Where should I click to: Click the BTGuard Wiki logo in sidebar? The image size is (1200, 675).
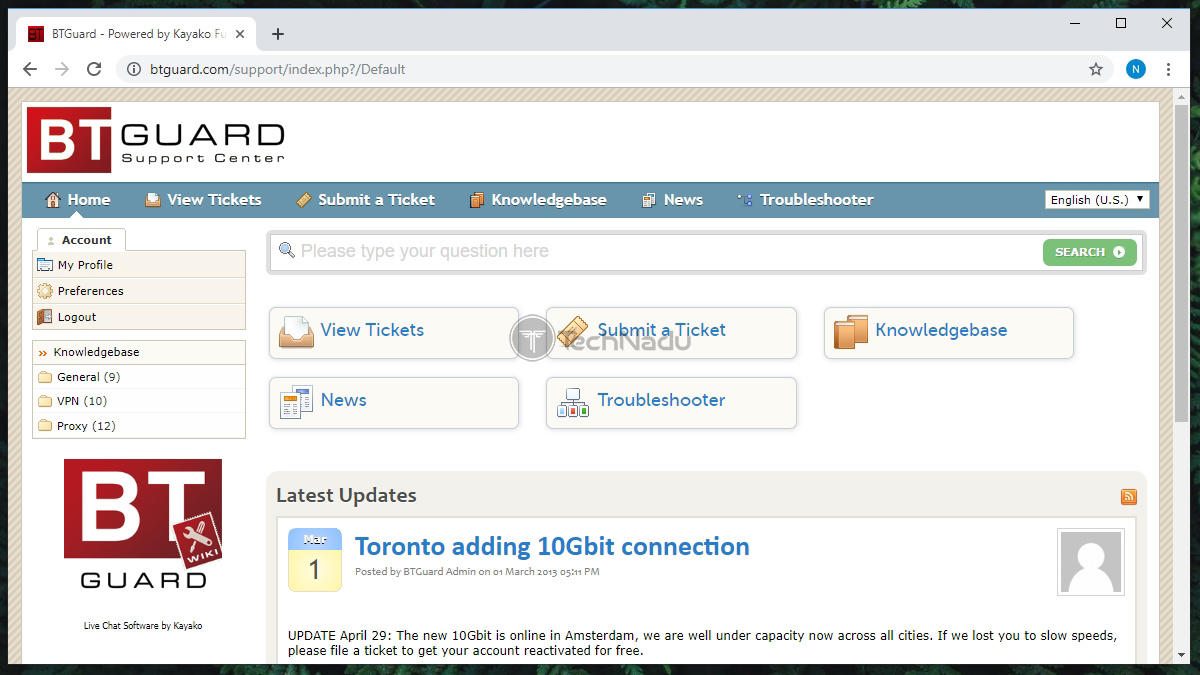[x=143, y=524]
